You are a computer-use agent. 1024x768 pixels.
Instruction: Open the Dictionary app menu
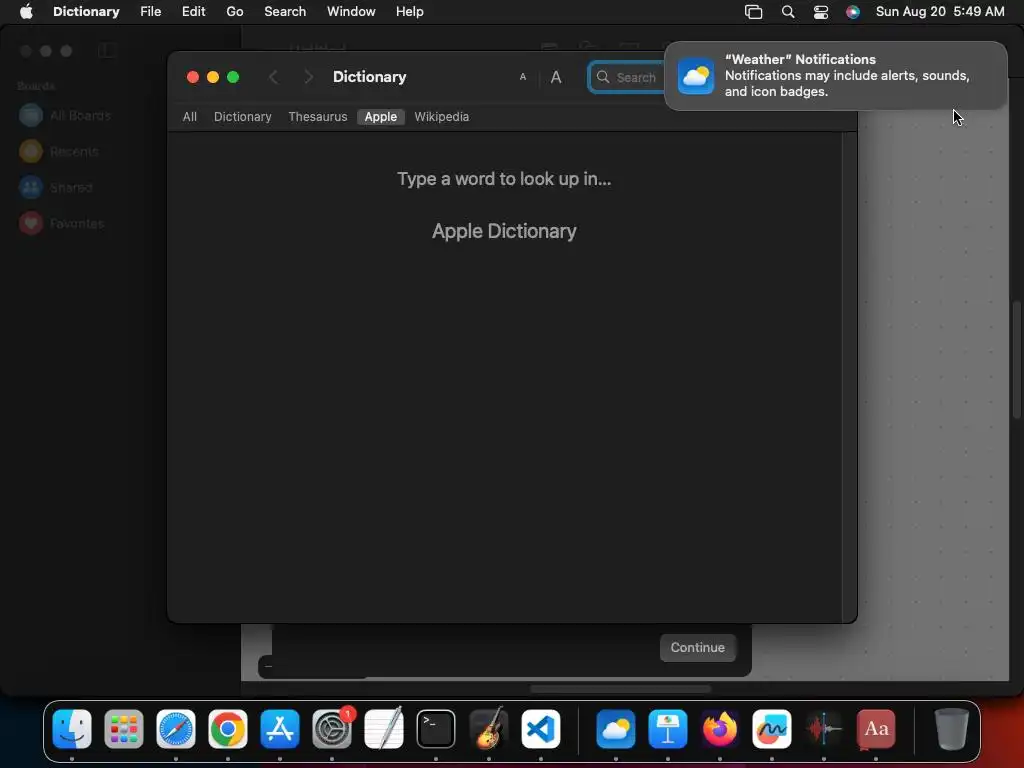[x=86, y=12]
